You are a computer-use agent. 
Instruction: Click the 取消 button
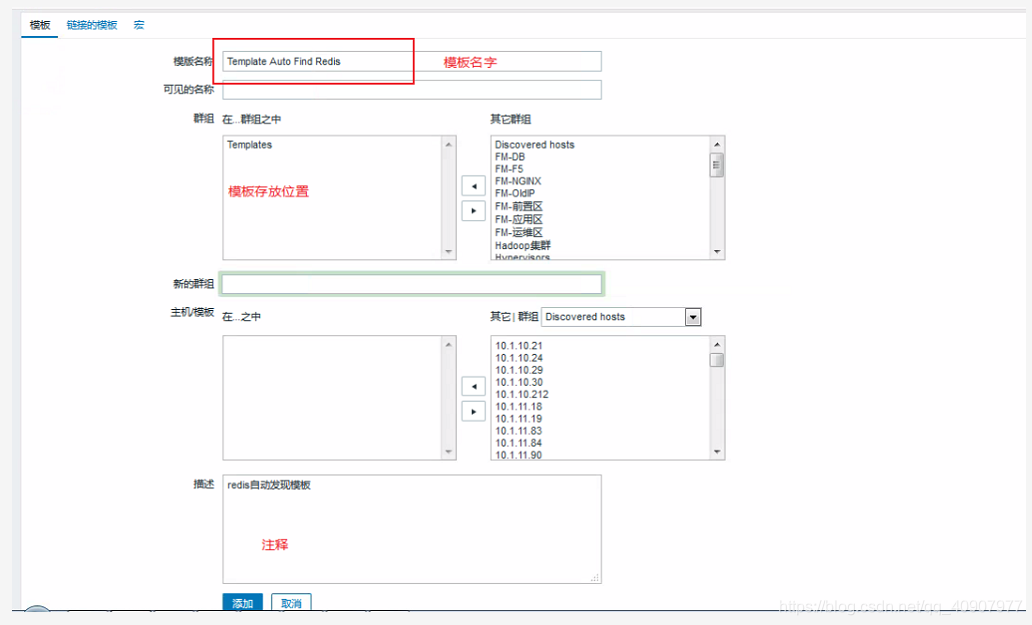[291, 602]
